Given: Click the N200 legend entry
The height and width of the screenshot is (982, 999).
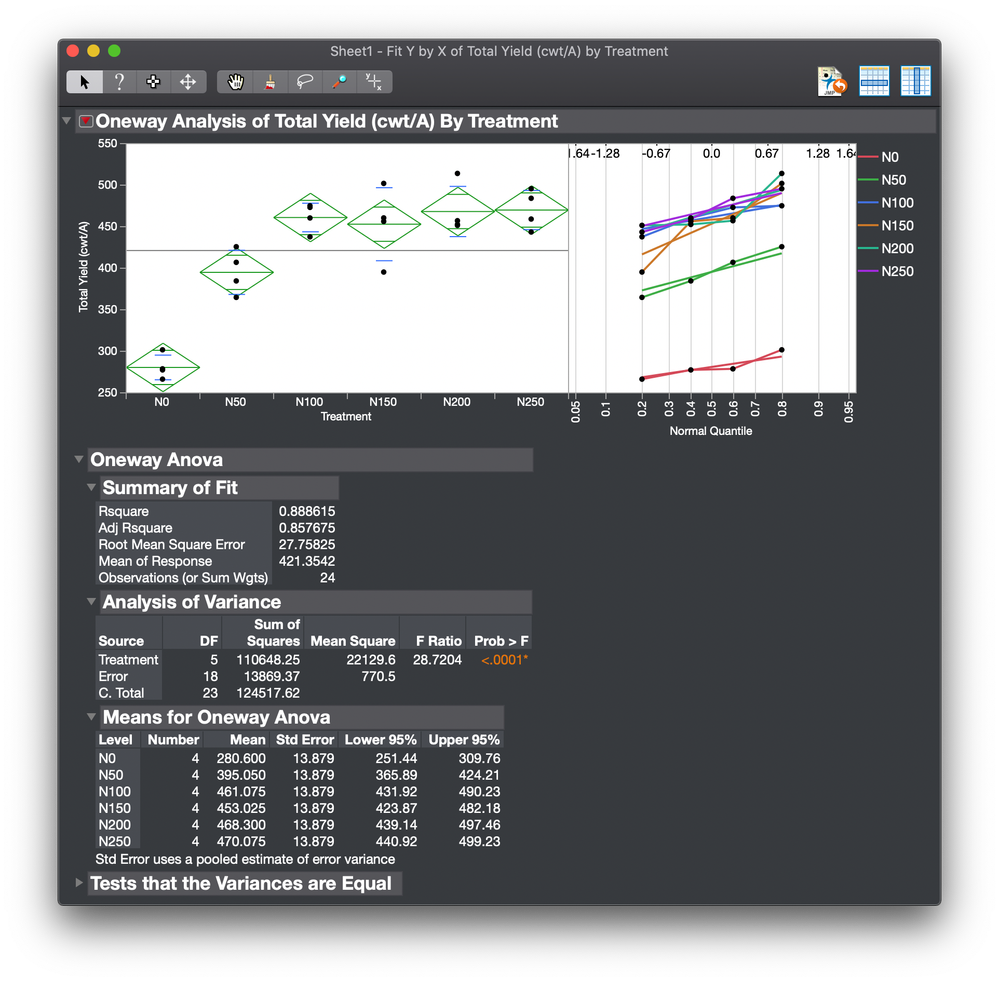Looking at the screenshot, I should [x=886, y=249].
